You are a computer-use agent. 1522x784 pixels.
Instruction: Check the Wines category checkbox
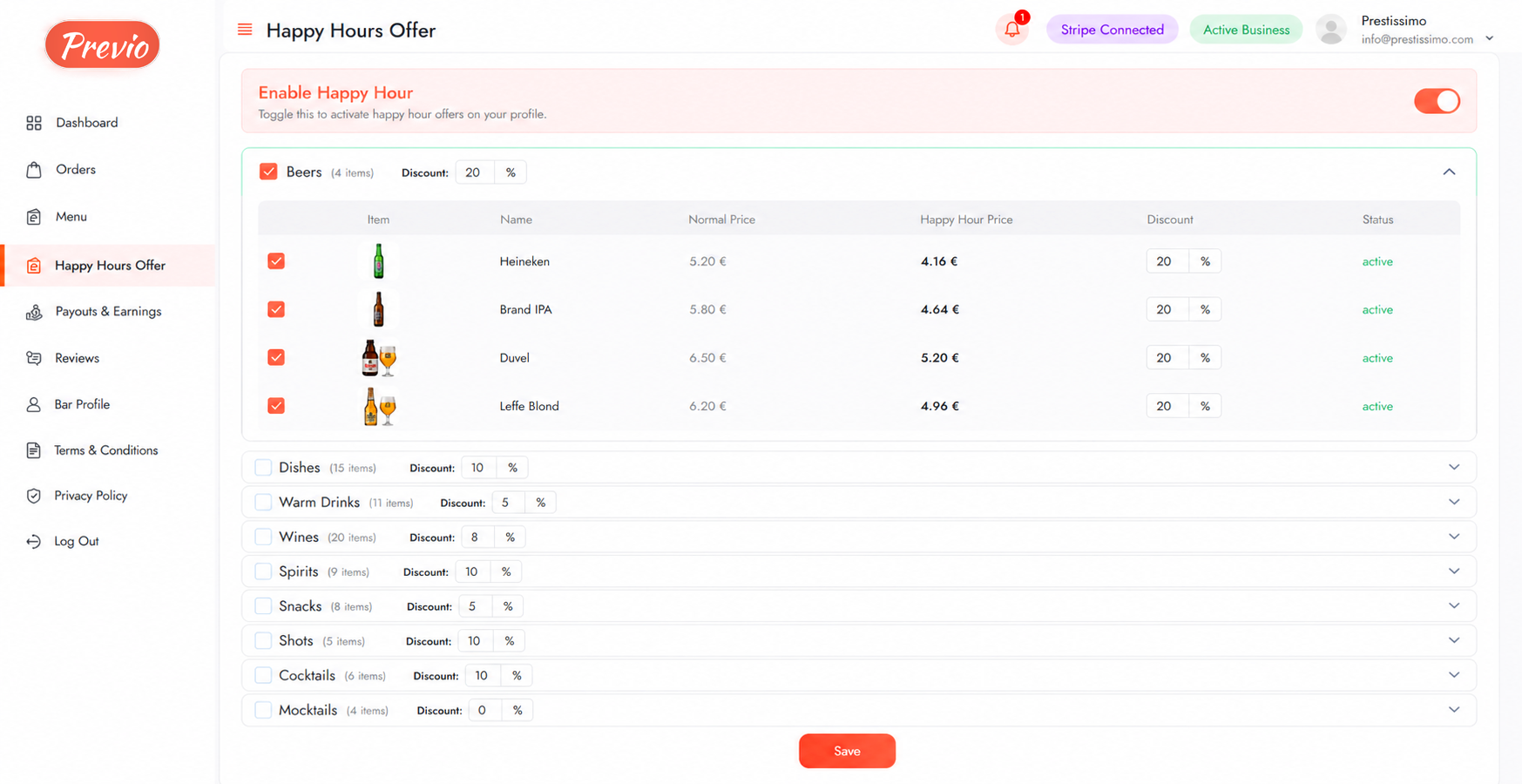point(263,537)
